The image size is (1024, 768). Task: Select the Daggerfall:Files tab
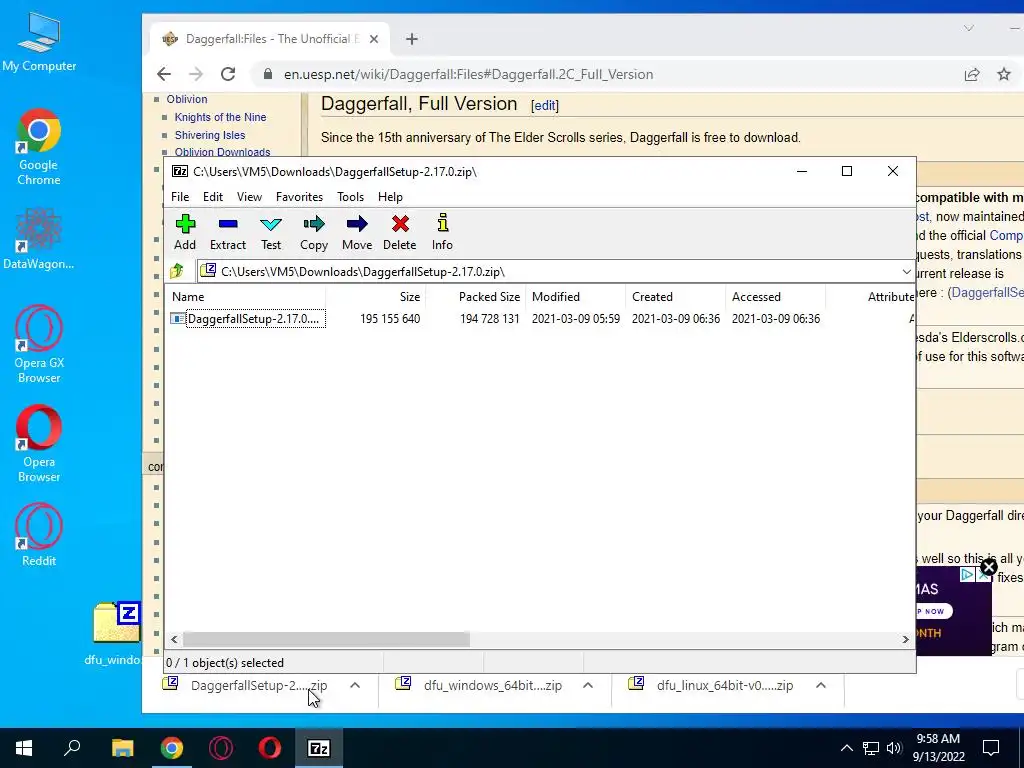[x=270, y=39]
